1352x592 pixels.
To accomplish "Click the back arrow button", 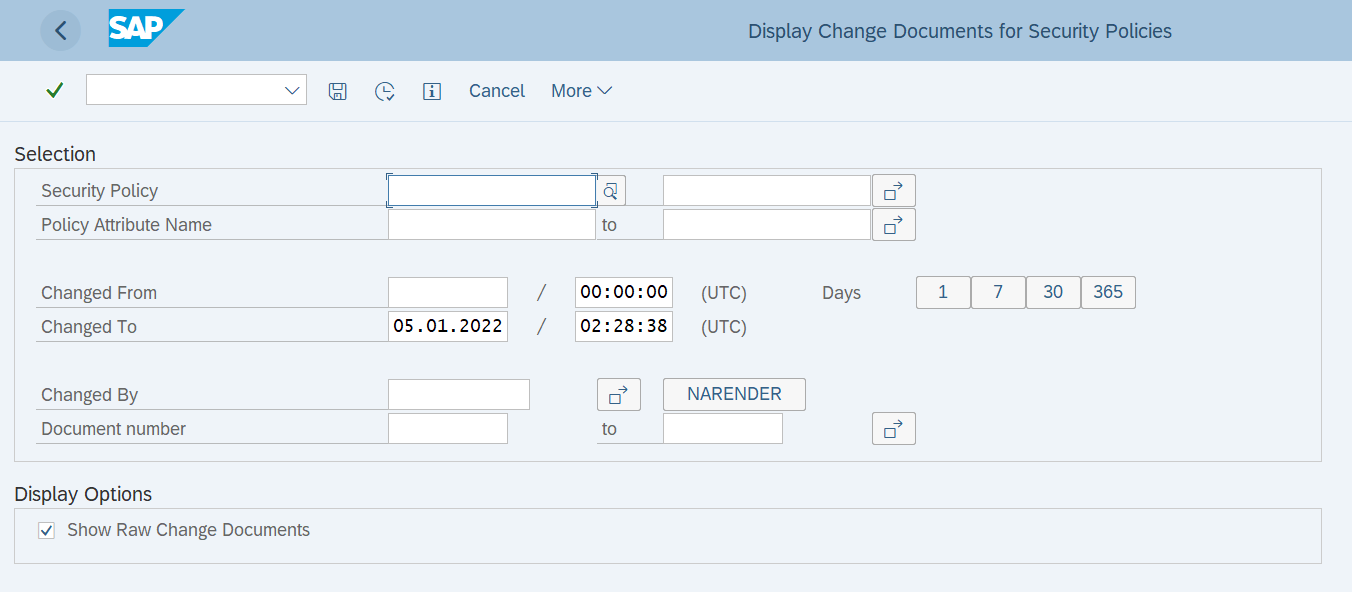I will pyautogui.click(x=60, y=31).
